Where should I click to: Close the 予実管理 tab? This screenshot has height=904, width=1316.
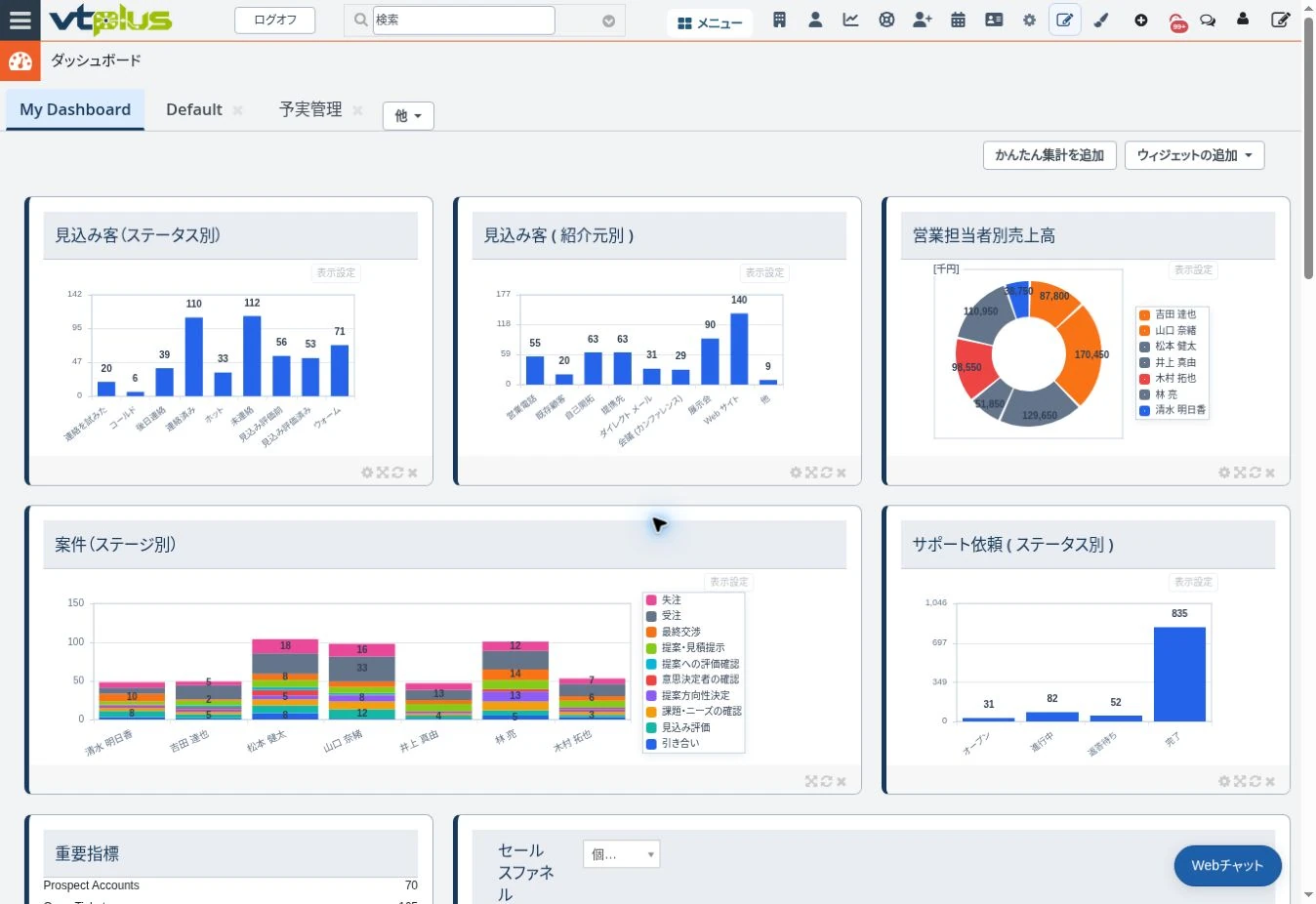pos(357,110)
